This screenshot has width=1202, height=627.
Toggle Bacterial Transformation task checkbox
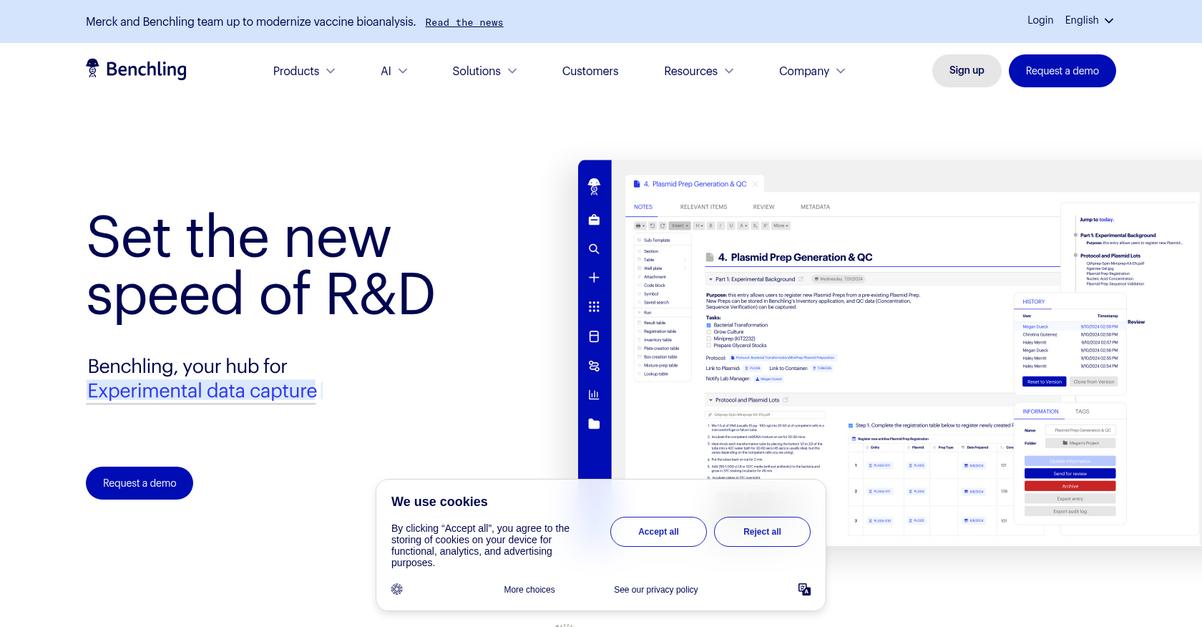coord(710,325)
